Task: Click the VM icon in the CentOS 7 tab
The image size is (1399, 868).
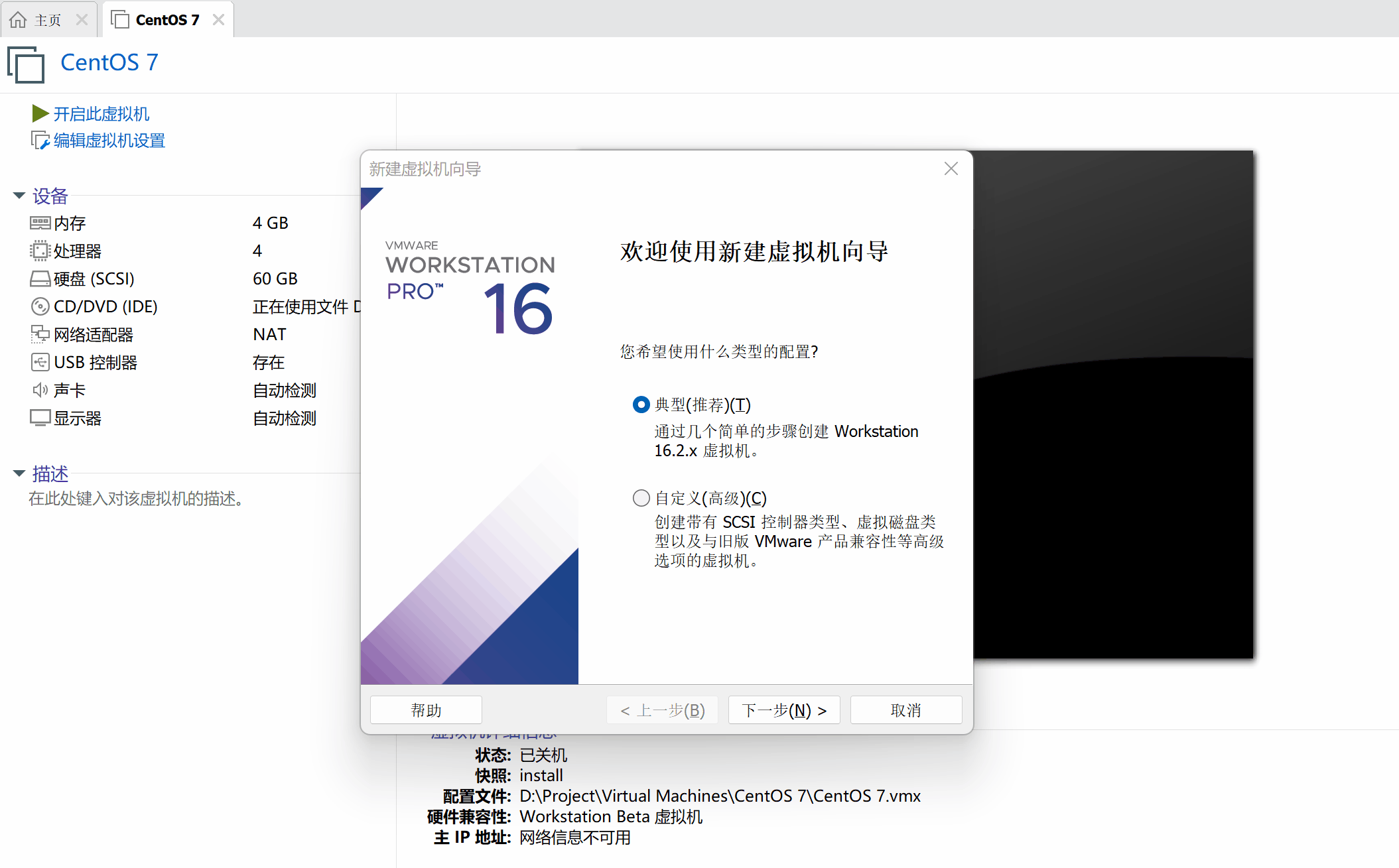Action: 120,20
